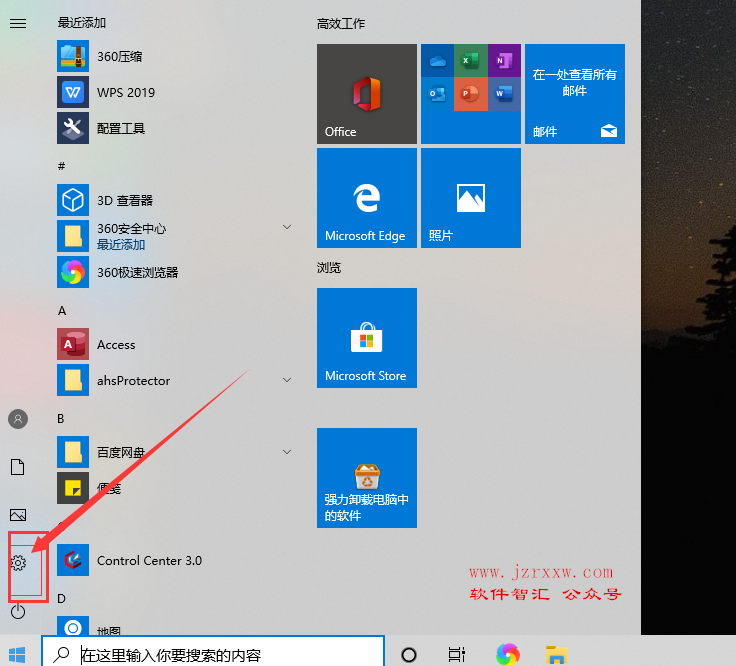Viewport: 736px width, 666px height.
Task: Click the 高效工作 group heading
Action: pos(340,23)
